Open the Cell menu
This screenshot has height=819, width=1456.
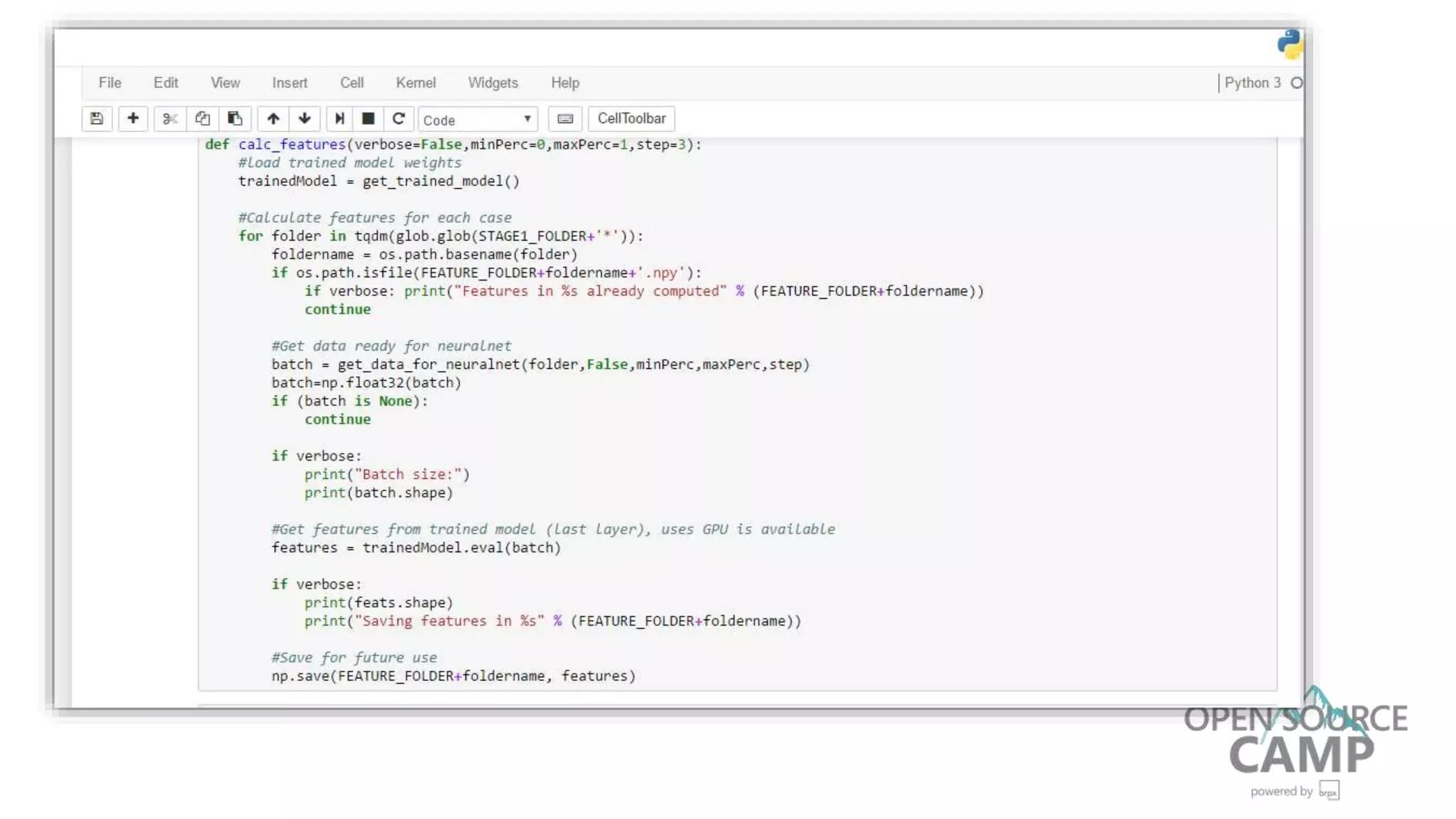tap(352, 82)
